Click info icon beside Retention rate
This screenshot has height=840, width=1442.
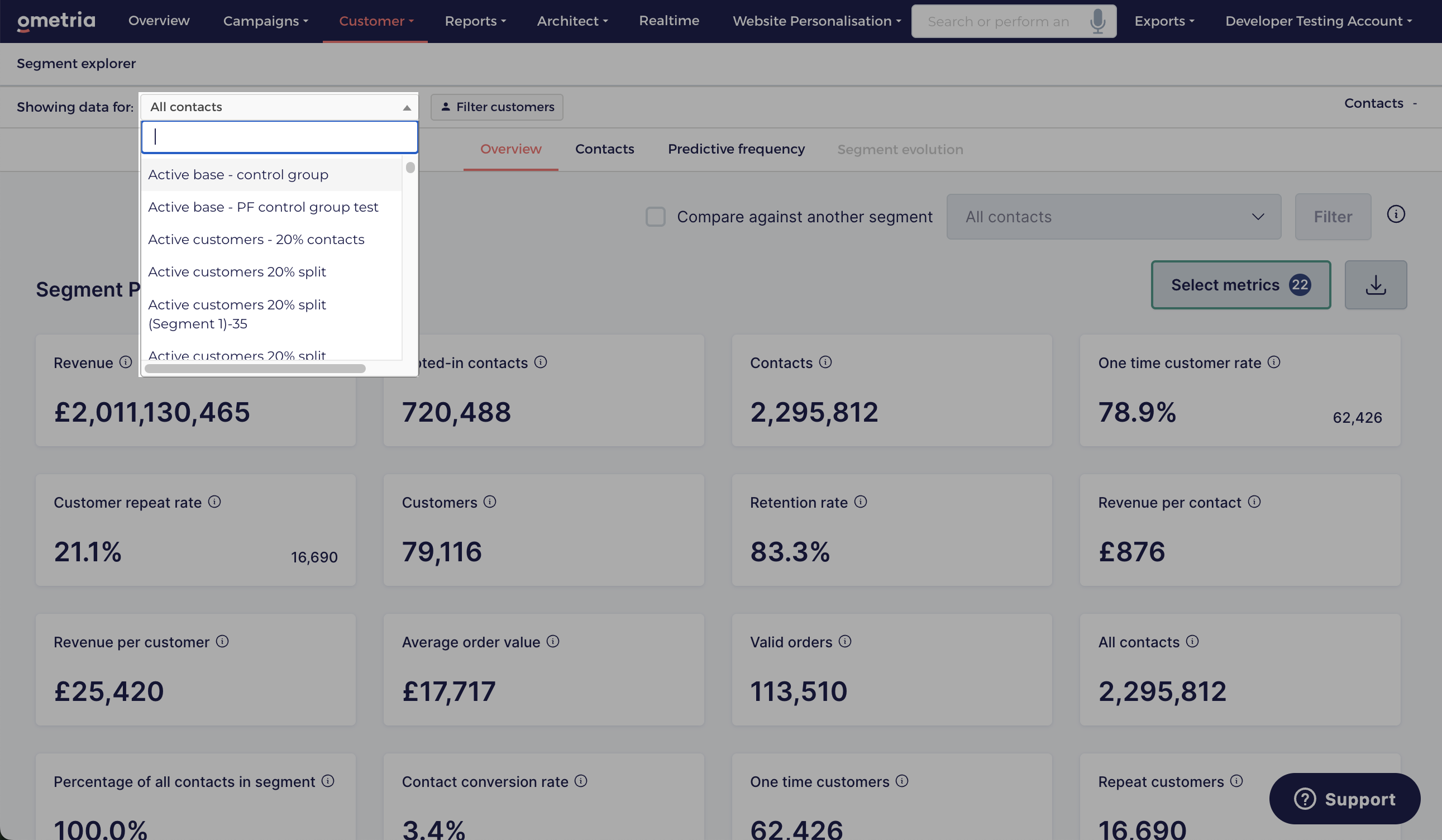click(860, 502)
